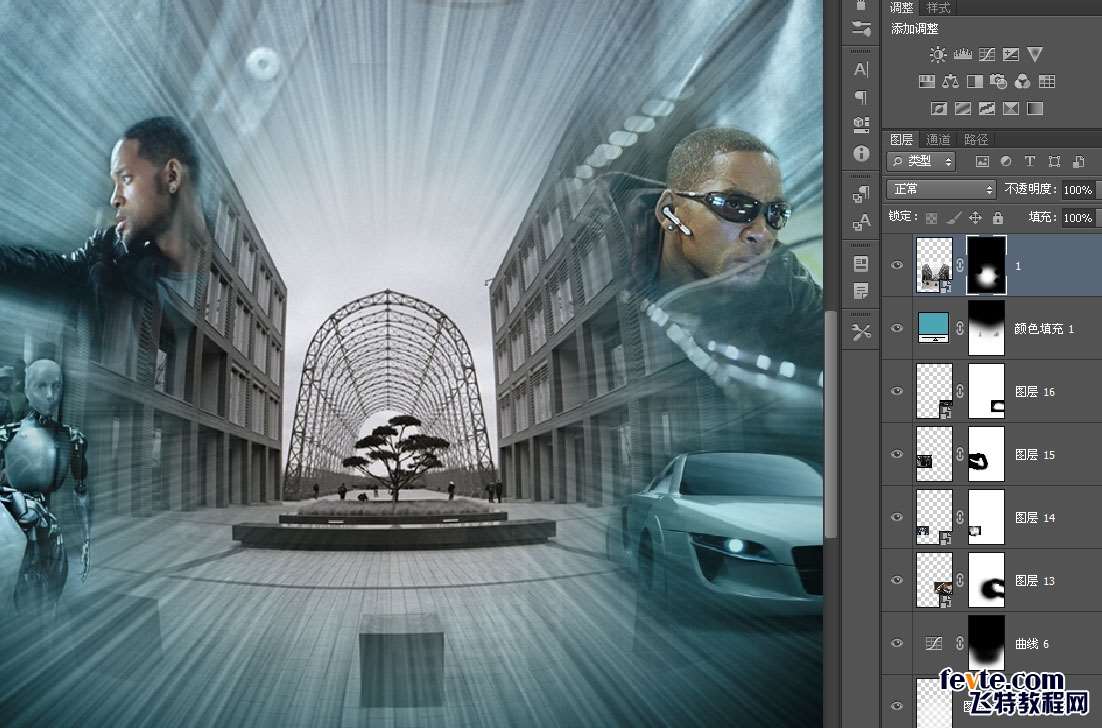Screen dimensions: 1102x728
Task: Lock layer position with move icon
Action: tap(975, 217)
